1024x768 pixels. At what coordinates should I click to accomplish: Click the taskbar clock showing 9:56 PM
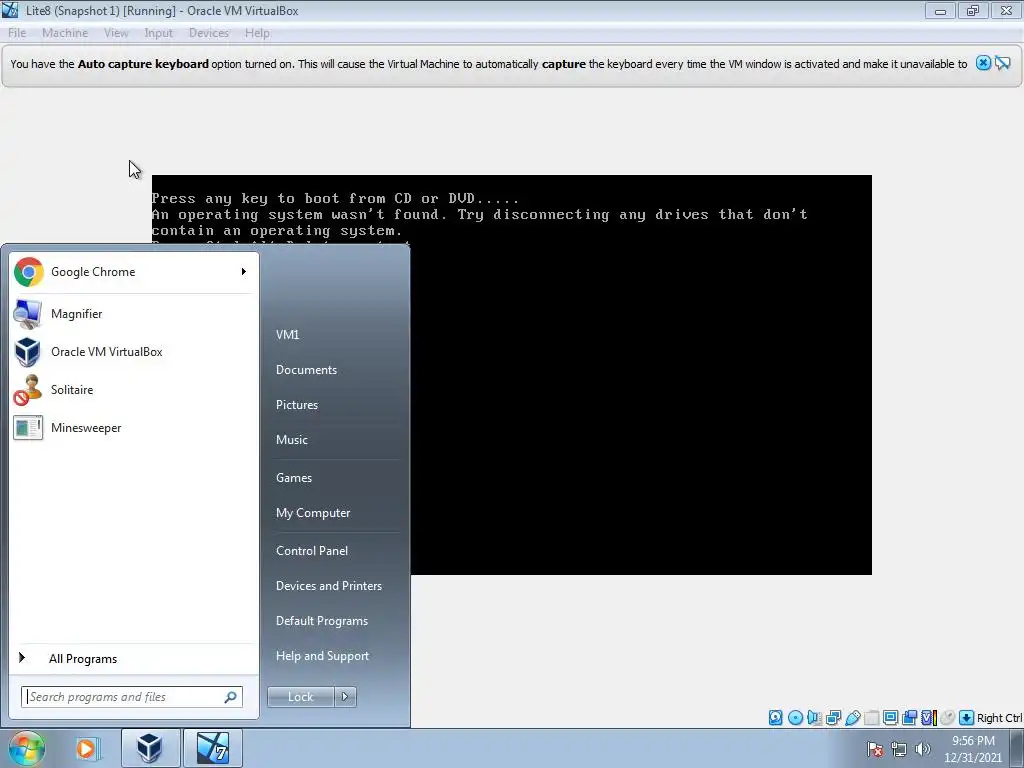(x=973, y=749)
